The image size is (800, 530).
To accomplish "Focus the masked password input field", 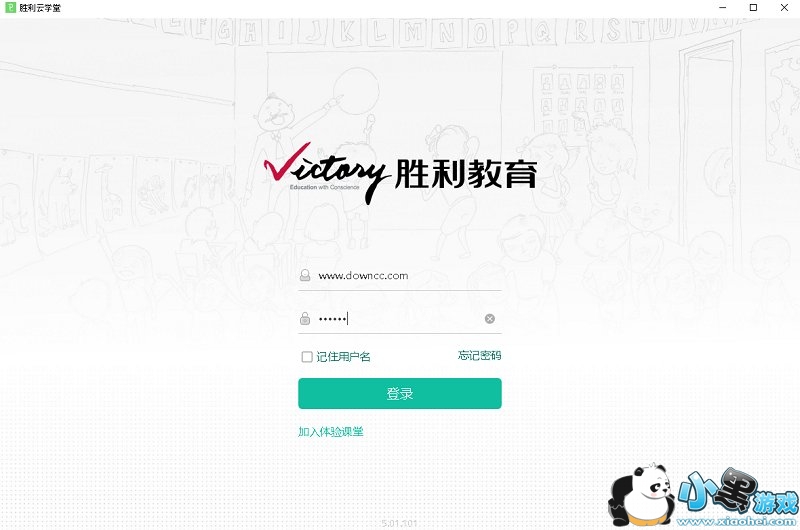I will coord(399,319).
